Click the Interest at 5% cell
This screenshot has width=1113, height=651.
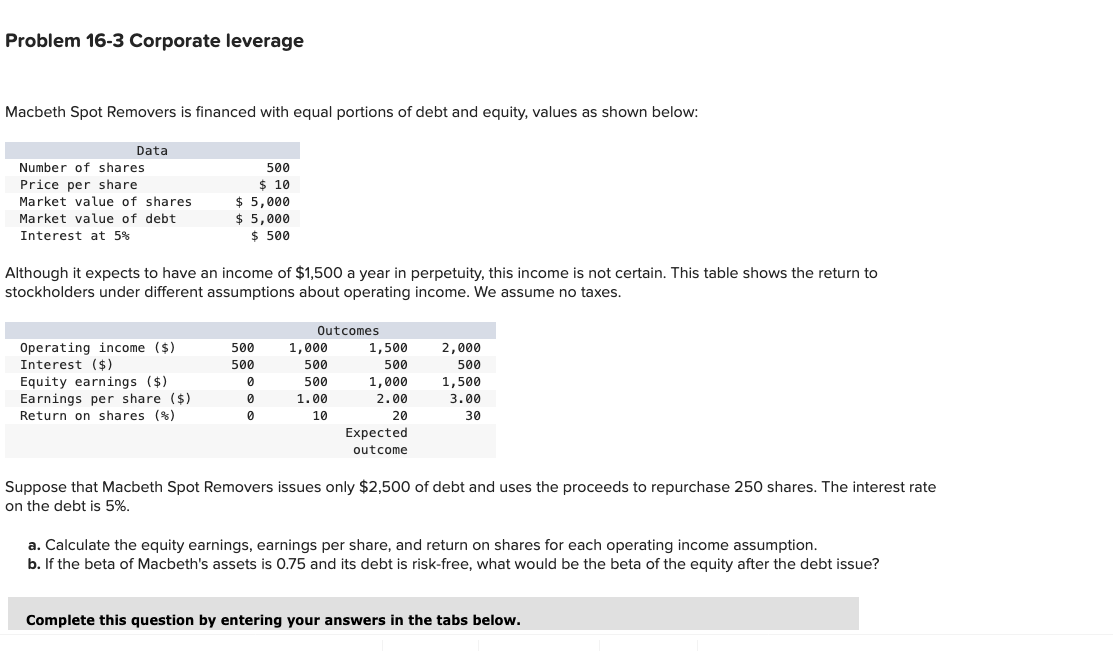click(150, 235)
